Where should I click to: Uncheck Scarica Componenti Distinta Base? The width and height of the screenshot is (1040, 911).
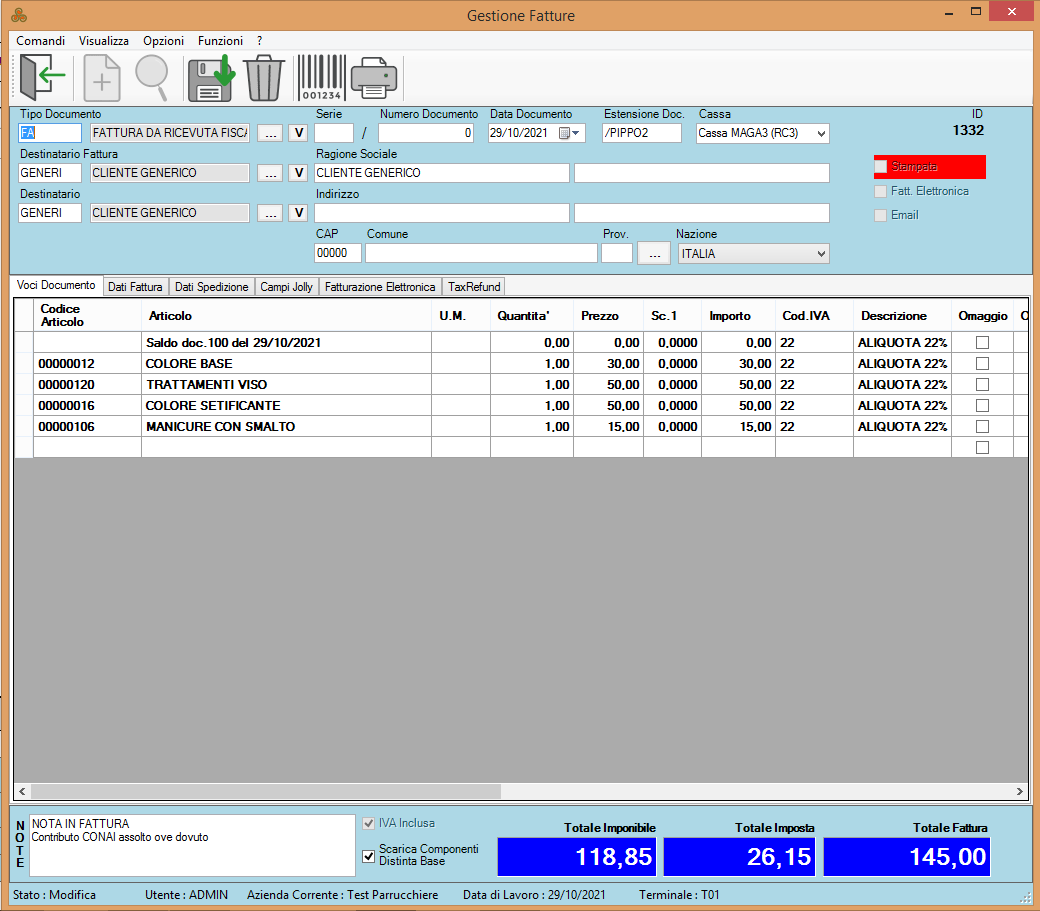[x=369, y=855]
